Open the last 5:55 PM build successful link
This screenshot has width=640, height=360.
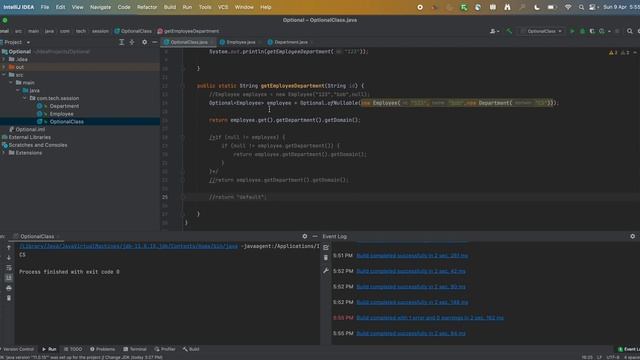411,333
